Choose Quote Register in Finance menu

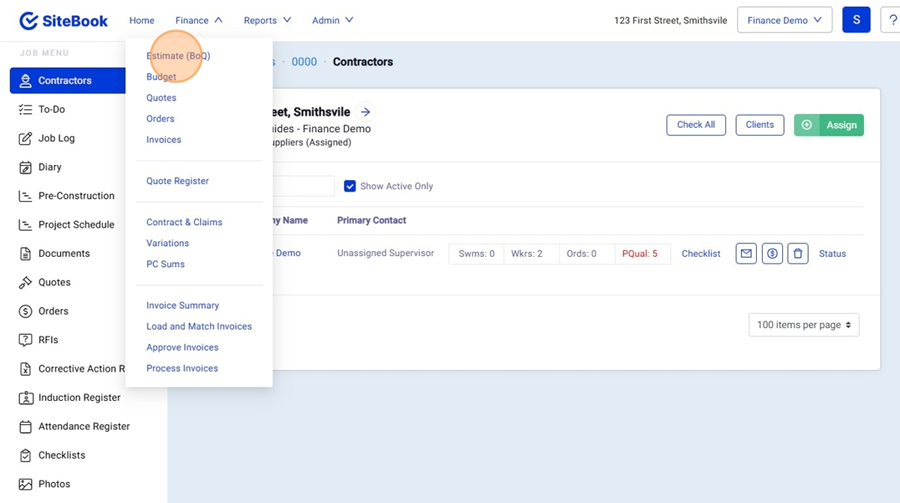(177, 181)
